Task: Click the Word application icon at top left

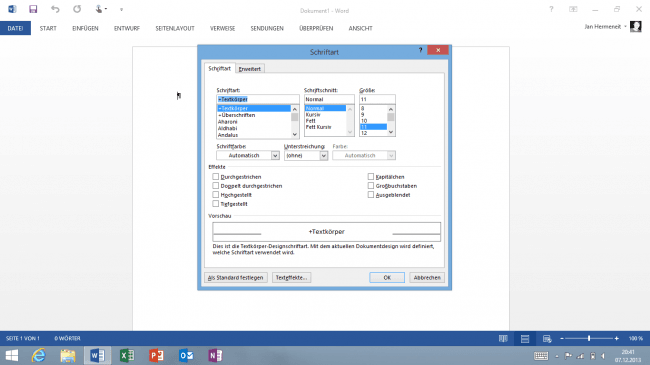Action: click(x=12, y=9)
